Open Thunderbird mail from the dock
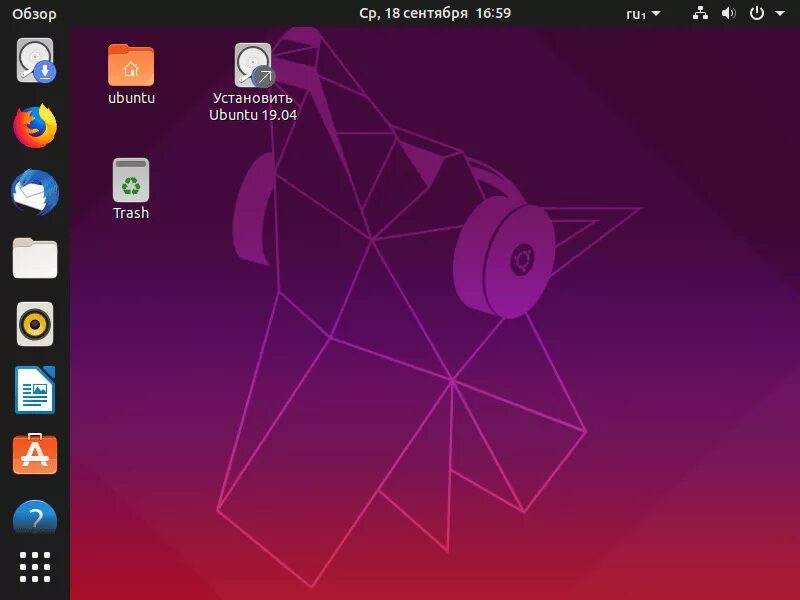The image size is (800, 600). click(x=35, y=192)
